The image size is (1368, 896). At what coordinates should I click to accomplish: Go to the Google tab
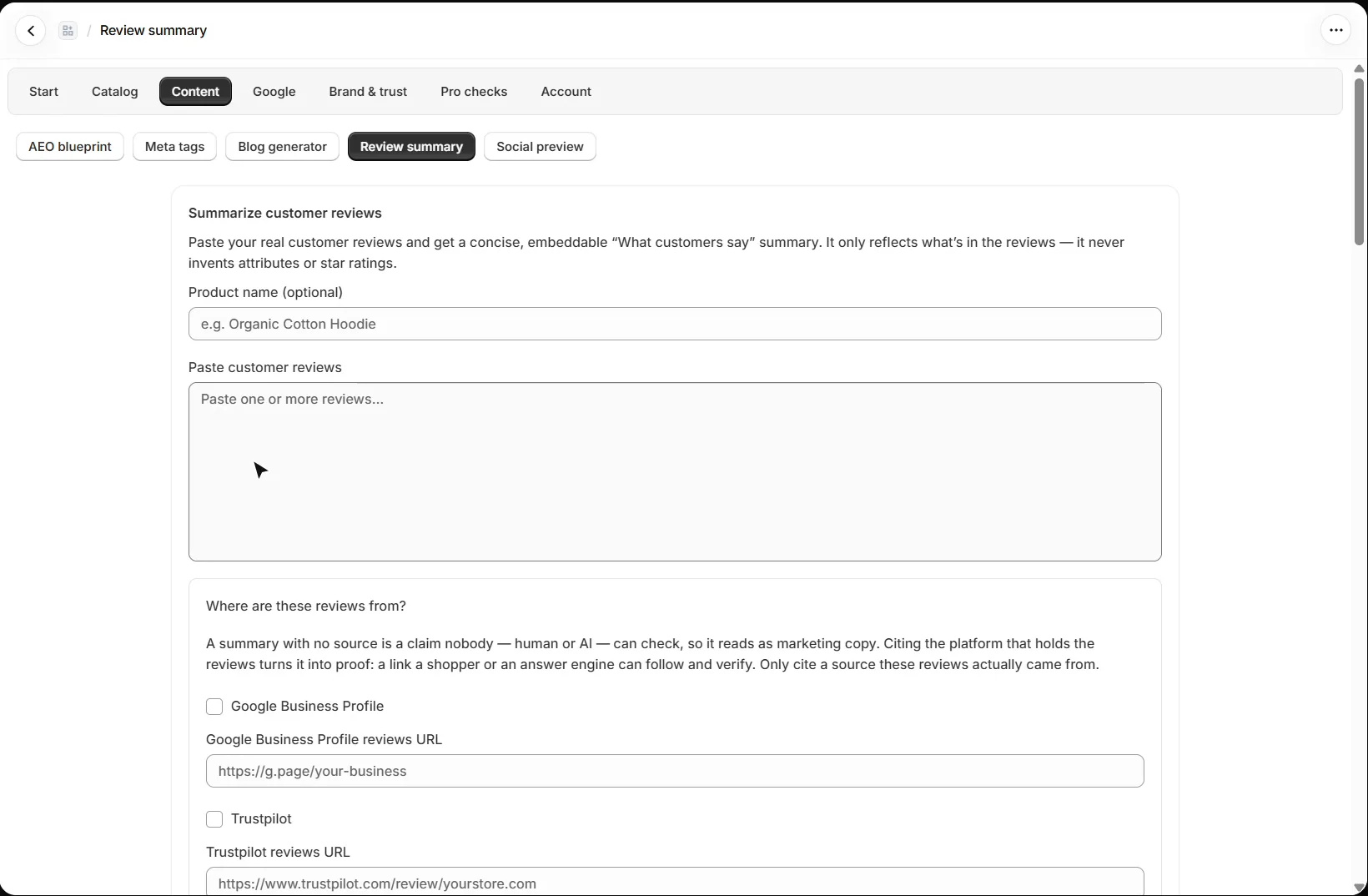pyautogui.click(x=274, y=92)
